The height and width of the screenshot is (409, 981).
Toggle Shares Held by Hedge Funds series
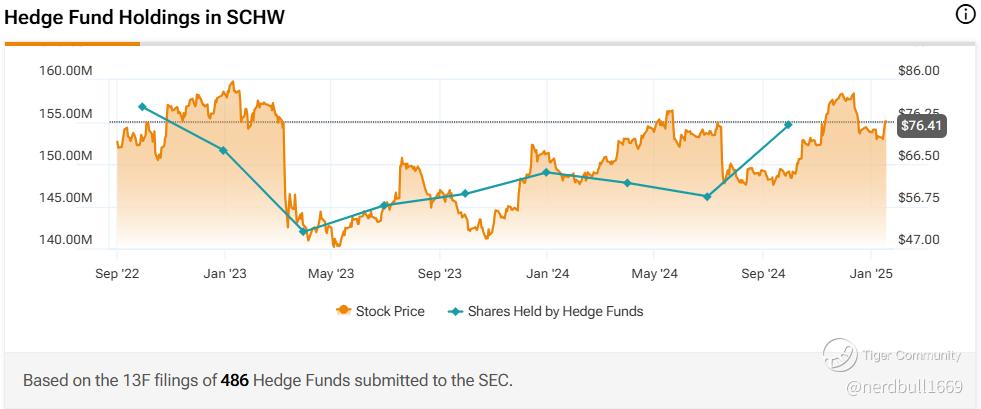555,311
